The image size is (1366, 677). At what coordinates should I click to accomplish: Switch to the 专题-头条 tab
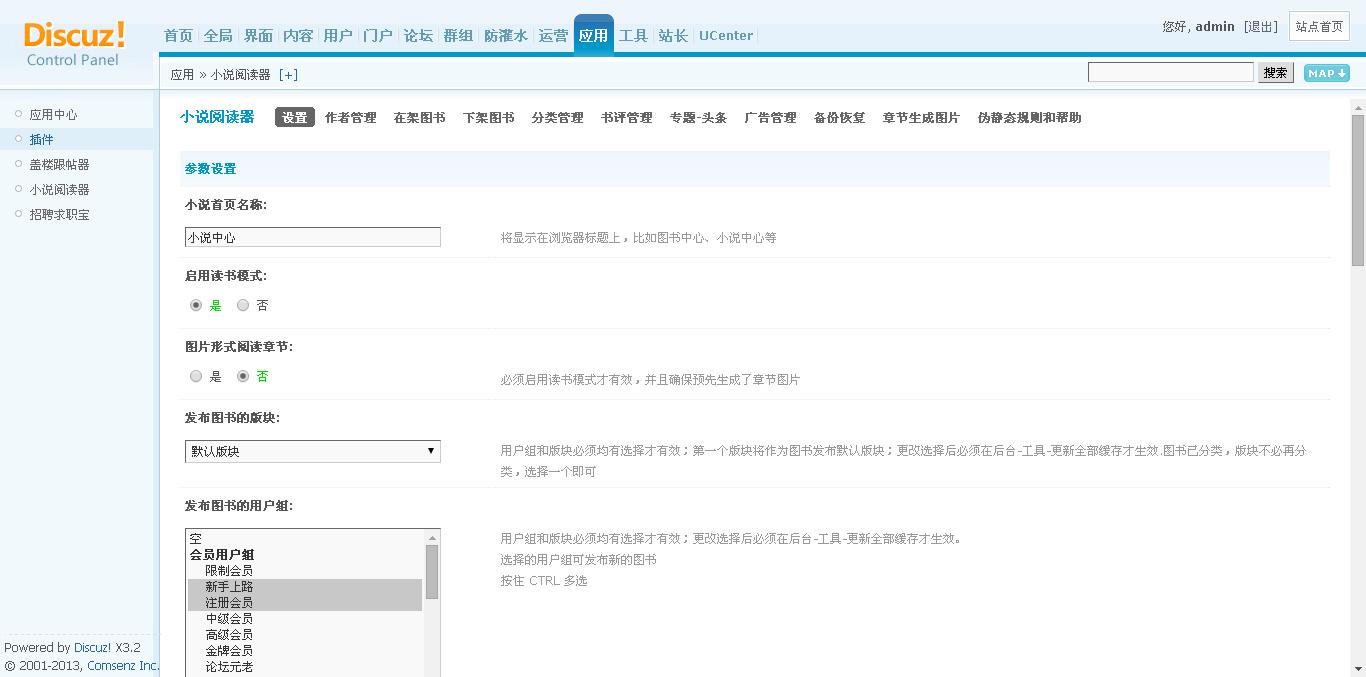pyautogui.click(x=698, y=118)
